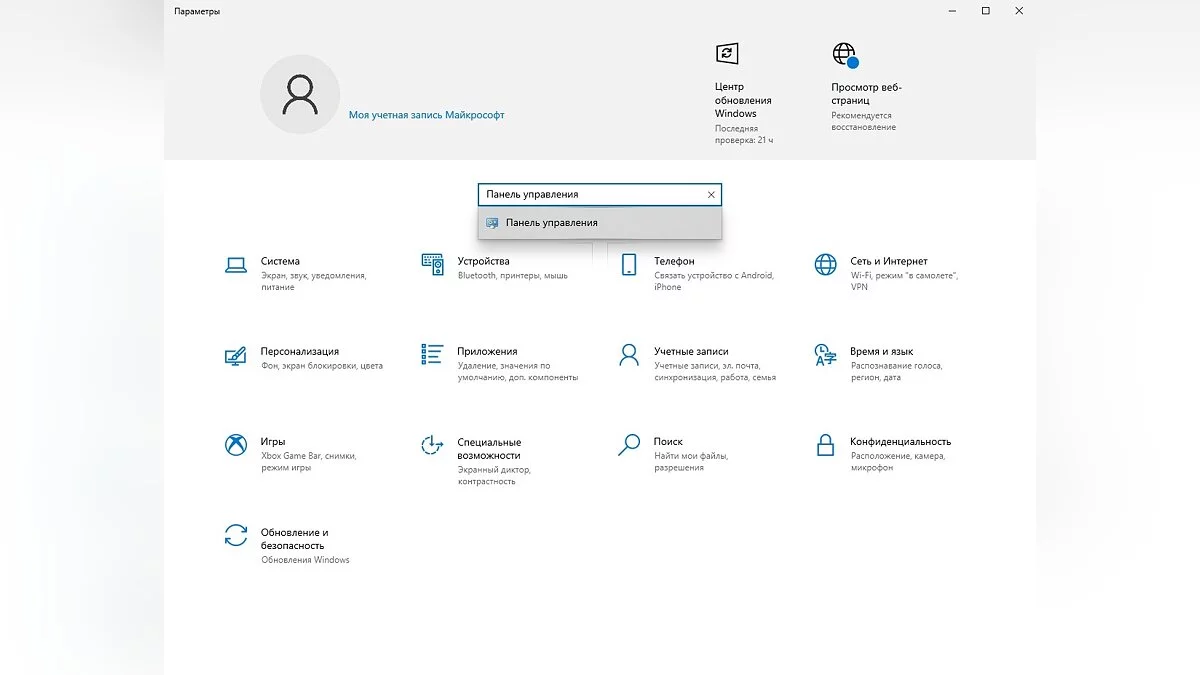Open Устройства keyboard and speaker icon
Screen dimensions: 1200x675
[x=432, y=265]
